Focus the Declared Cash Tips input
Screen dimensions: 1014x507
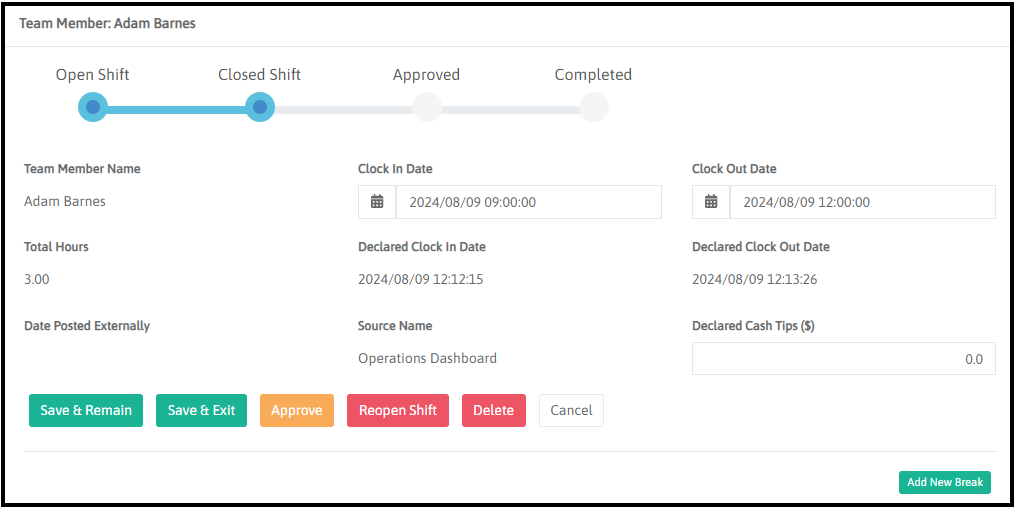point(843,359)
